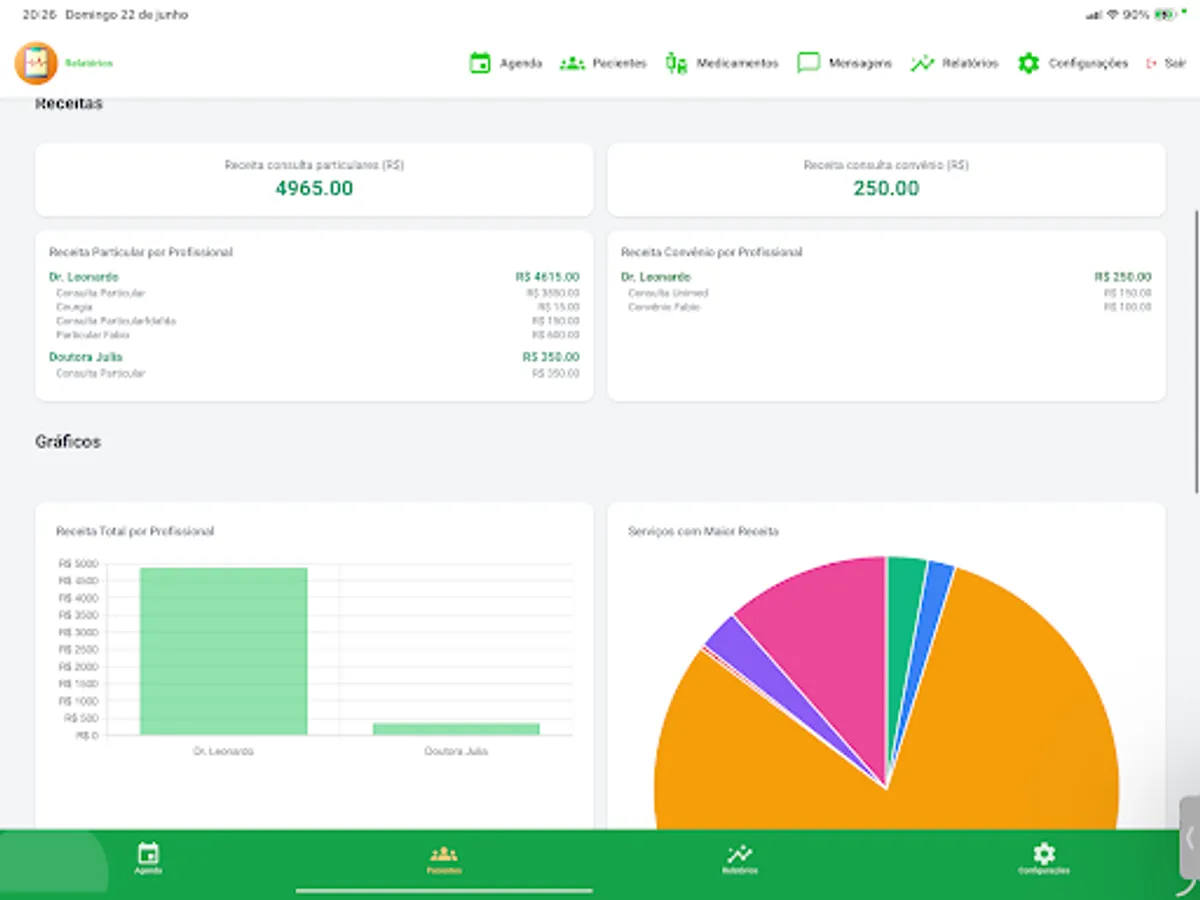Screen dimensions: 1200x900
Task: Open Configurações gear in the top navigation
Action: coord(1029,63)
